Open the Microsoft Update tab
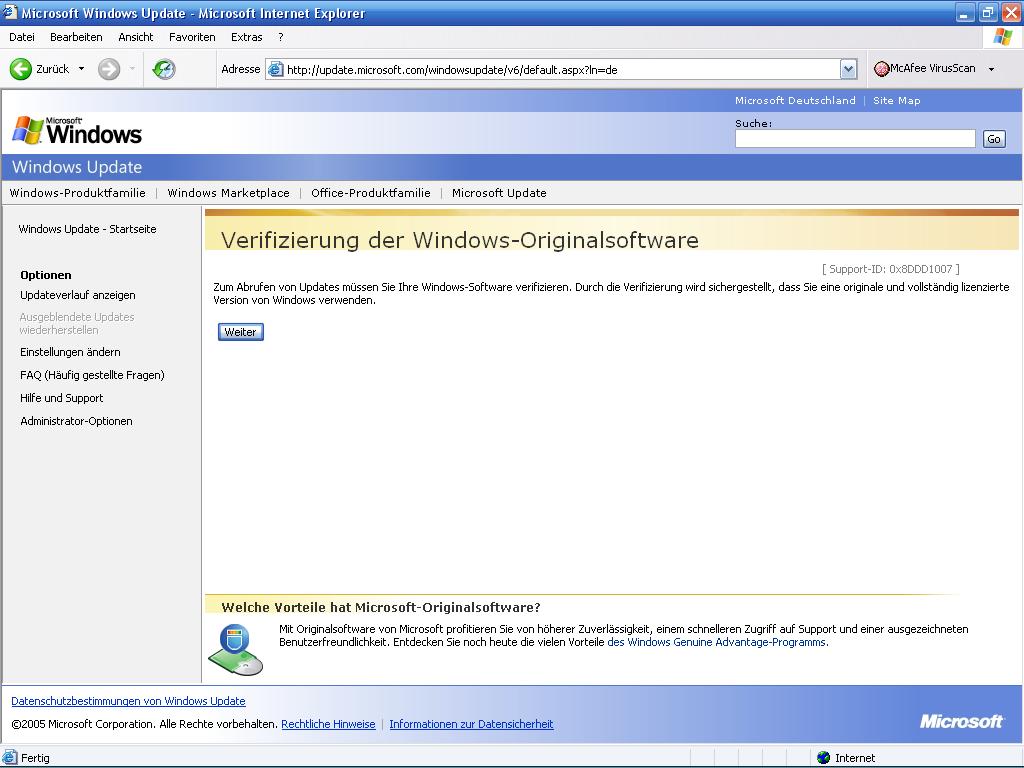Image resolution: width=1024 pixels, height=768 pixels. (499, 193)
